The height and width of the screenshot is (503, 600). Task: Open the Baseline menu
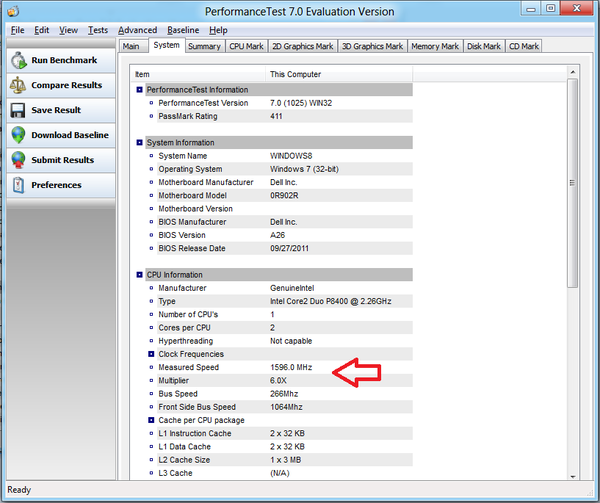[x=183, y=30]
